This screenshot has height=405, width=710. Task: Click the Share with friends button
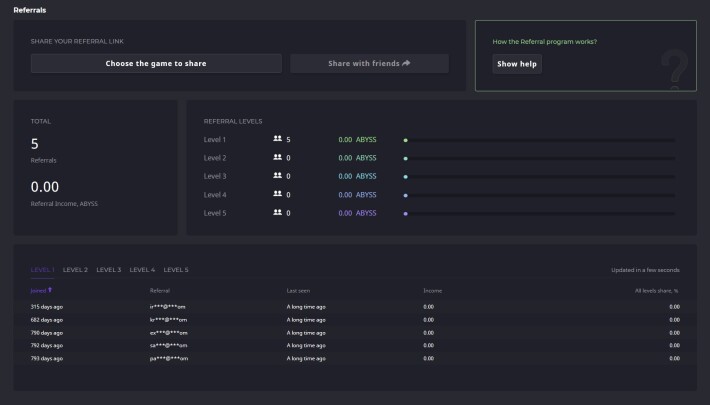(369, 63)
